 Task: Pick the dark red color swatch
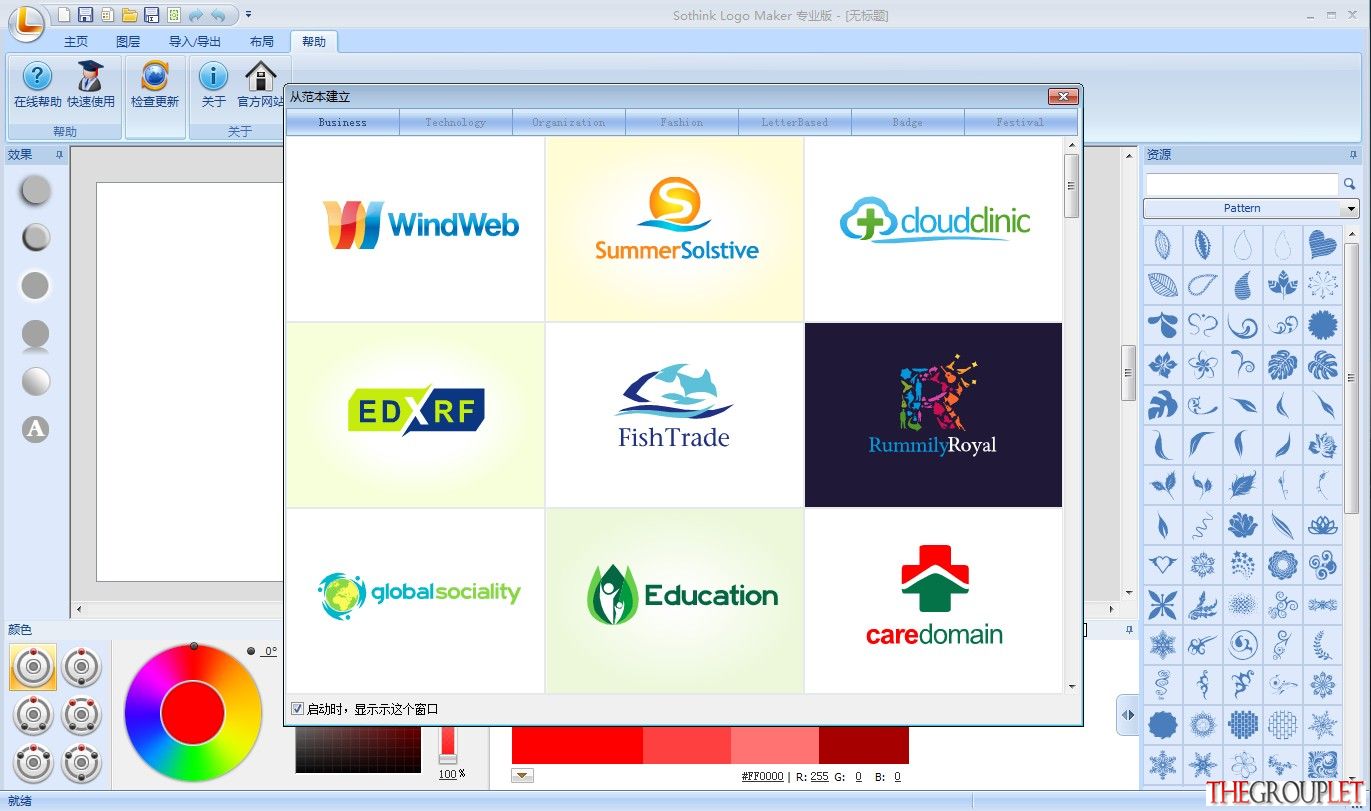click(x=864, y=745)
